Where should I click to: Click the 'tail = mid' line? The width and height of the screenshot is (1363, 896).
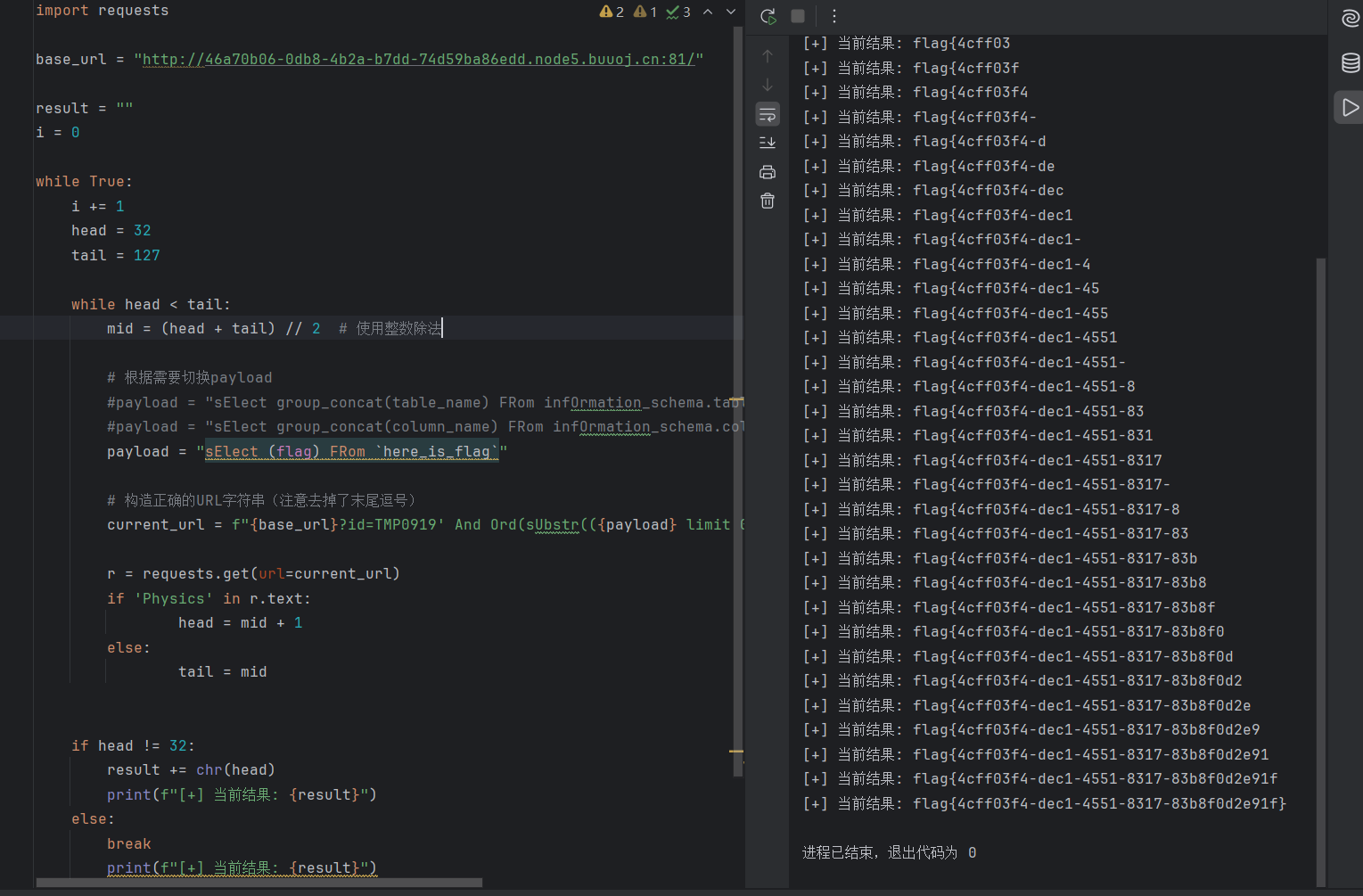tap(222, 672)
